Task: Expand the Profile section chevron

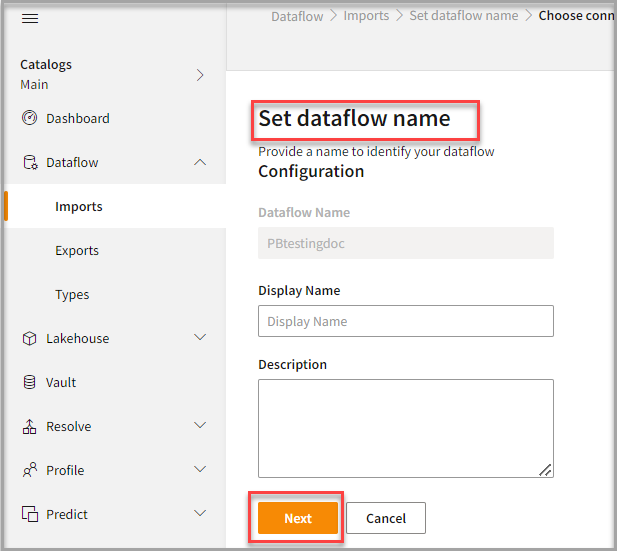Action: pyautogui.click(x=200, y=469)
